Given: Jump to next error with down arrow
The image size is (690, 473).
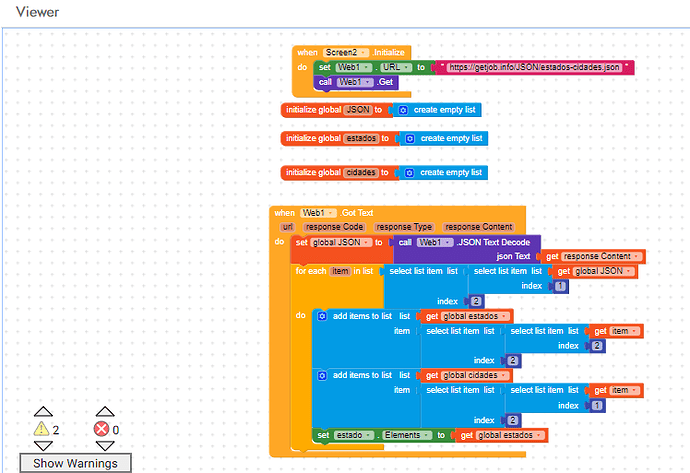Looking at the screenshot, I should (105, 446).
